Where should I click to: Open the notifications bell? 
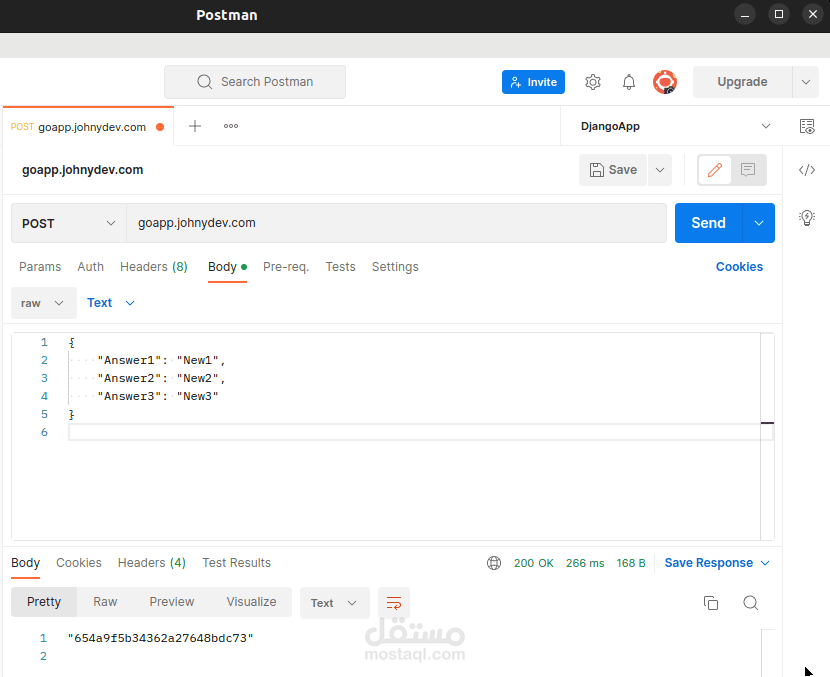(x=628, y=82)
